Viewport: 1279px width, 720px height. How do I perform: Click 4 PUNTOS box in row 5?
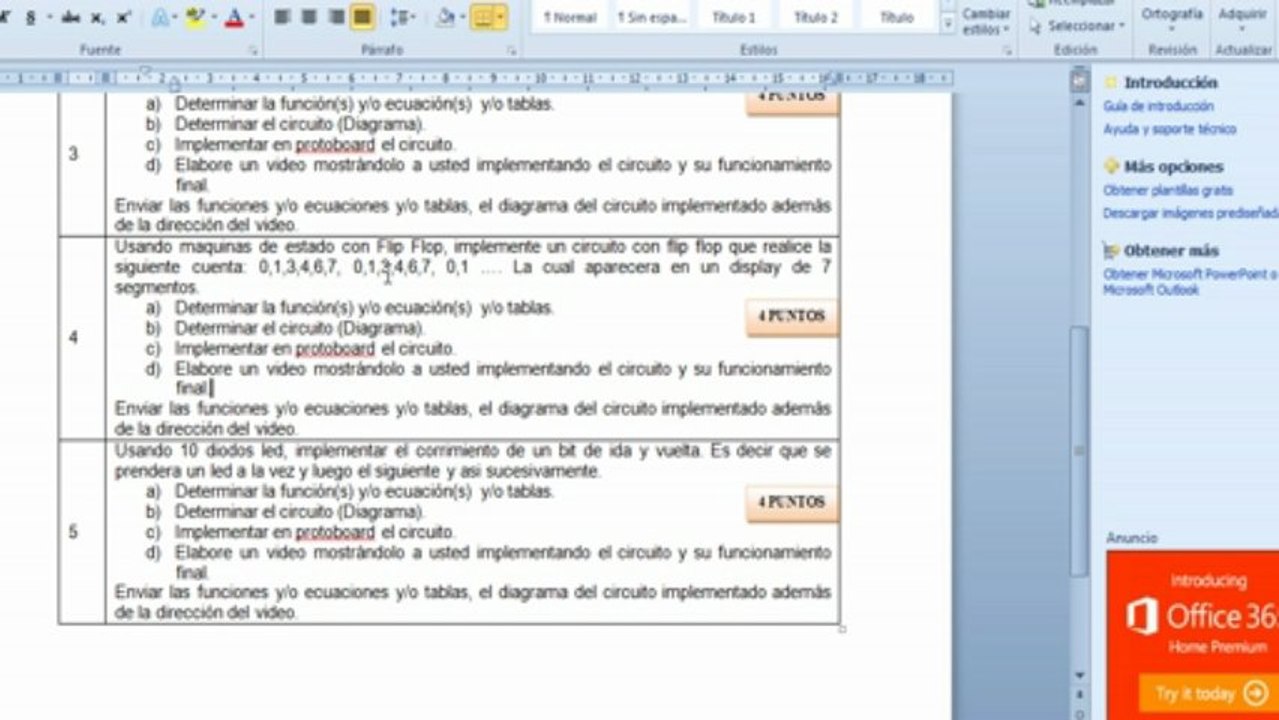pos(792,503)
